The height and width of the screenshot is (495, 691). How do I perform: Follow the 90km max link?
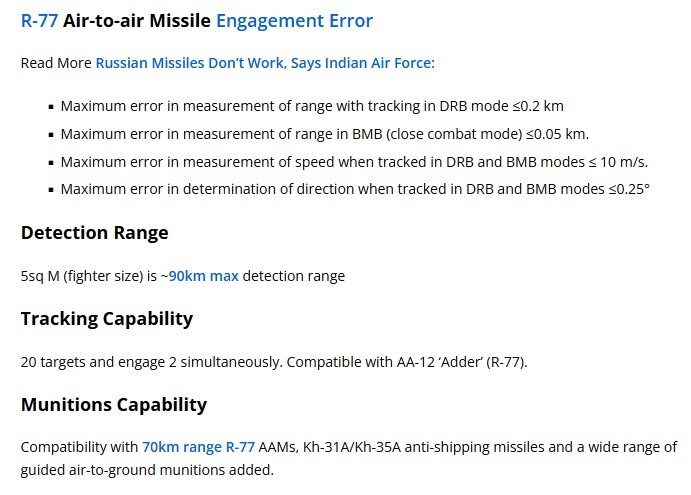coord(204,276)
